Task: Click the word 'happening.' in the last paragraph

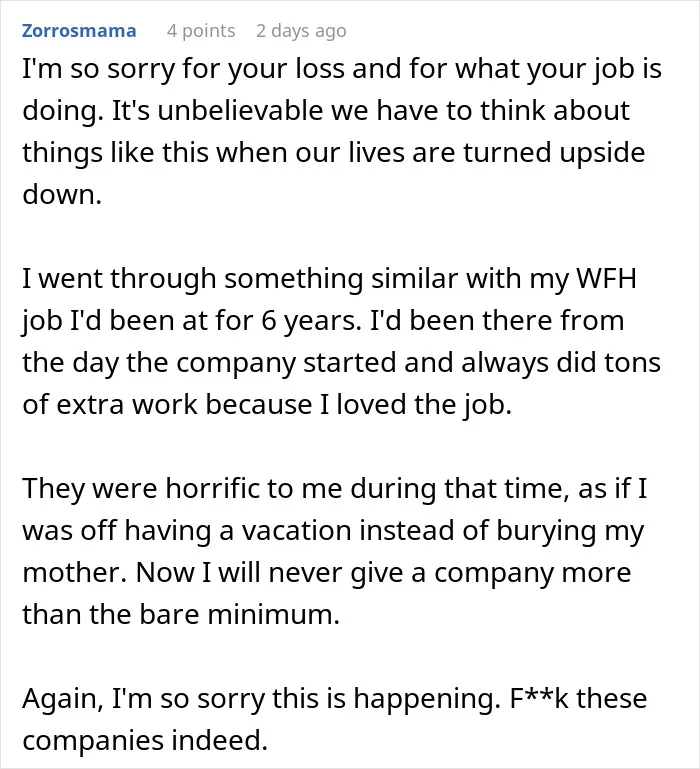Action: [x=426, y=699]
